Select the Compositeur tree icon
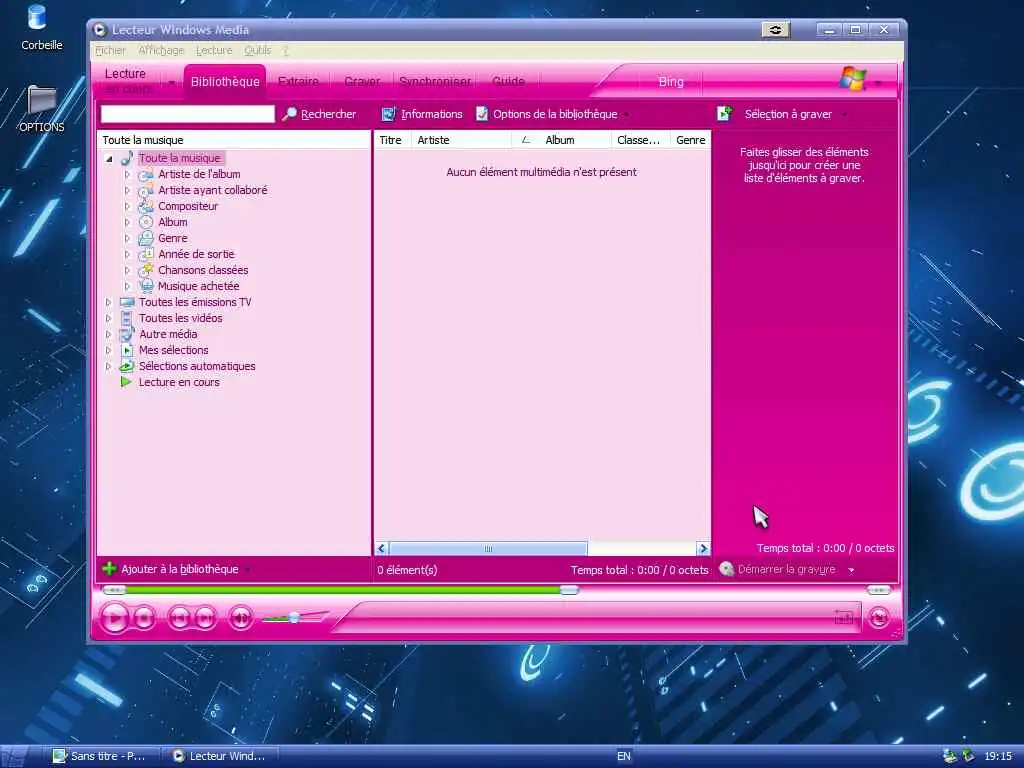This screenshot has height=768, width=1024. [x=146, y=206]
